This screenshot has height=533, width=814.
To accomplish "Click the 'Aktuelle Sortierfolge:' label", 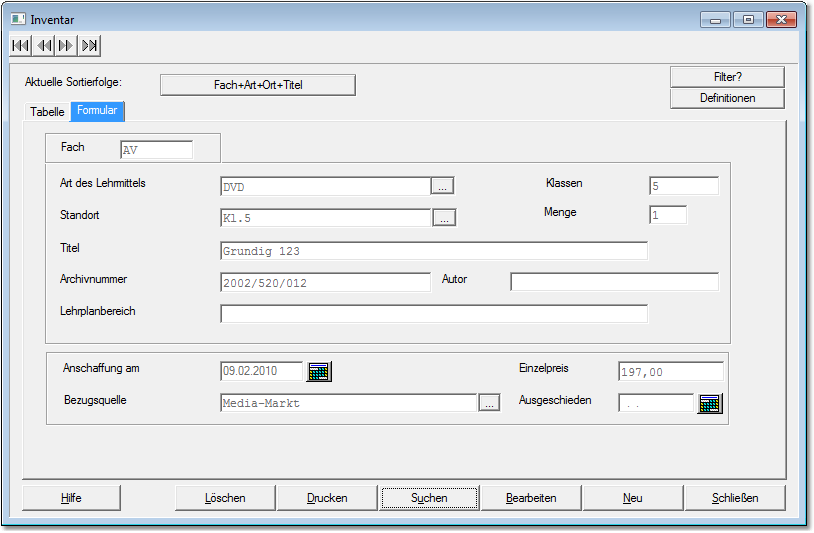I will [73, 82].
